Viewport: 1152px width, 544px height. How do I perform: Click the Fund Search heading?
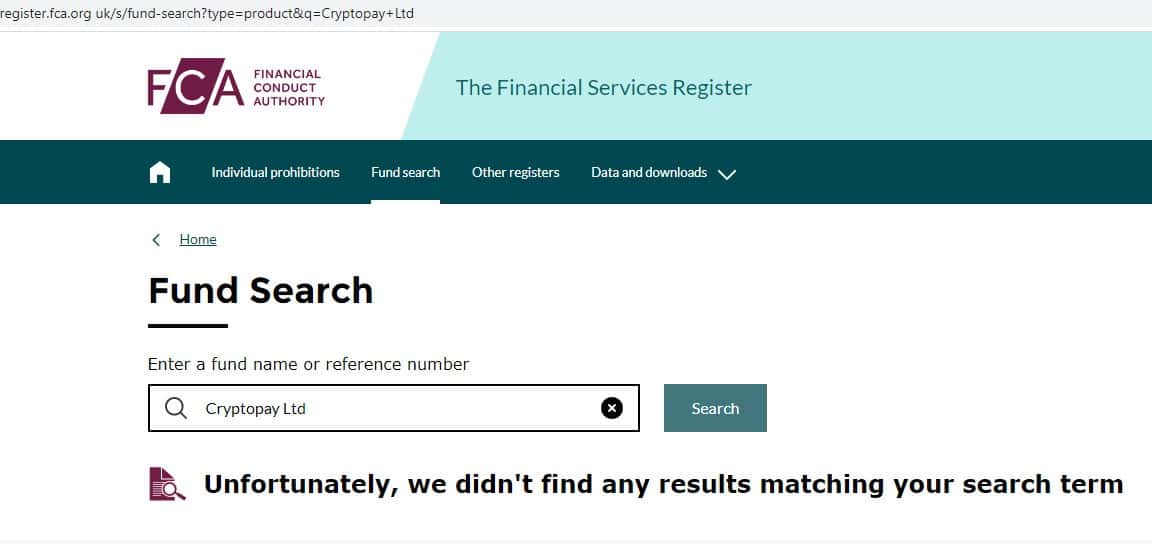click(x=261, y=291)
